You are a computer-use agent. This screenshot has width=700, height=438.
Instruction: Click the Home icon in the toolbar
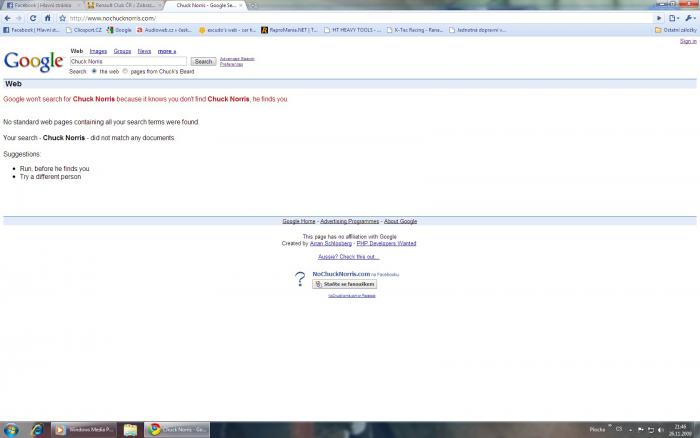click(46, 18)
